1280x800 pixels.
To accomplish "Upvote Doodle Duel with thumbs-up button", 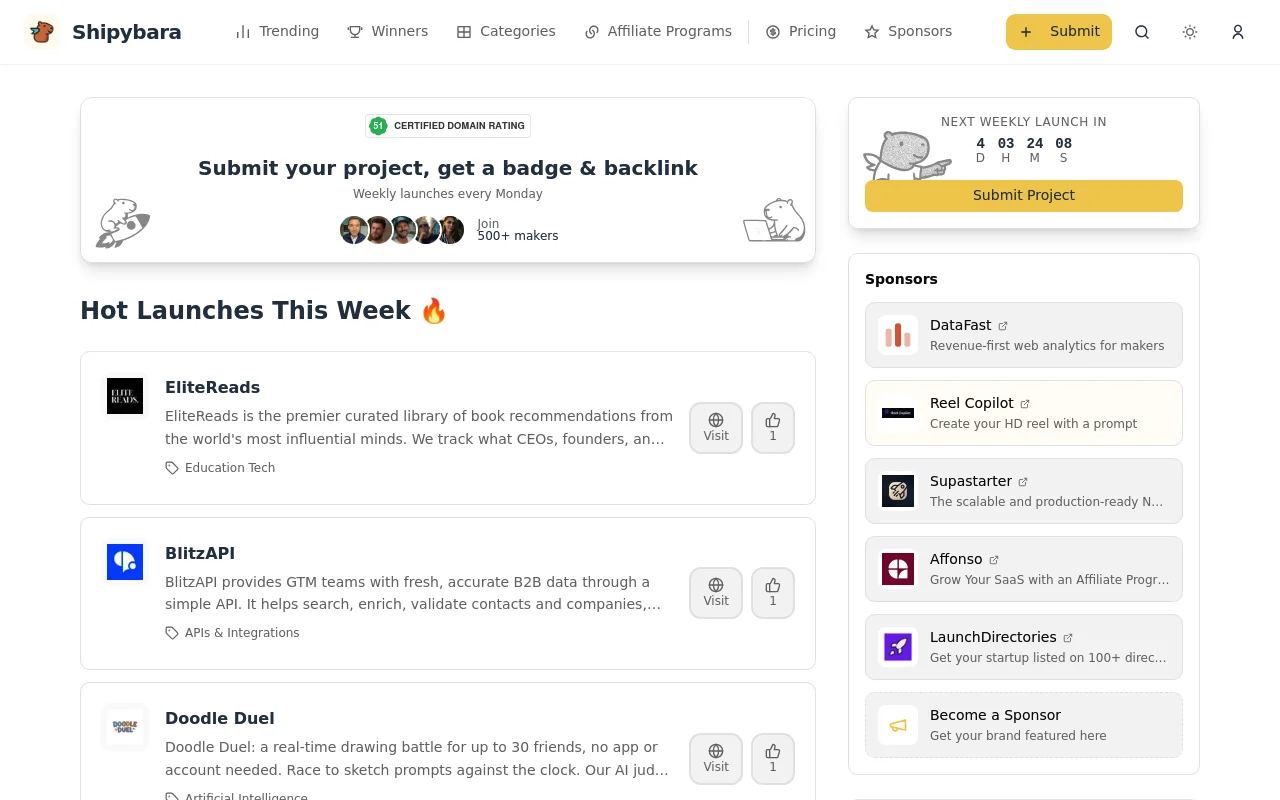I will coord(772,759).
